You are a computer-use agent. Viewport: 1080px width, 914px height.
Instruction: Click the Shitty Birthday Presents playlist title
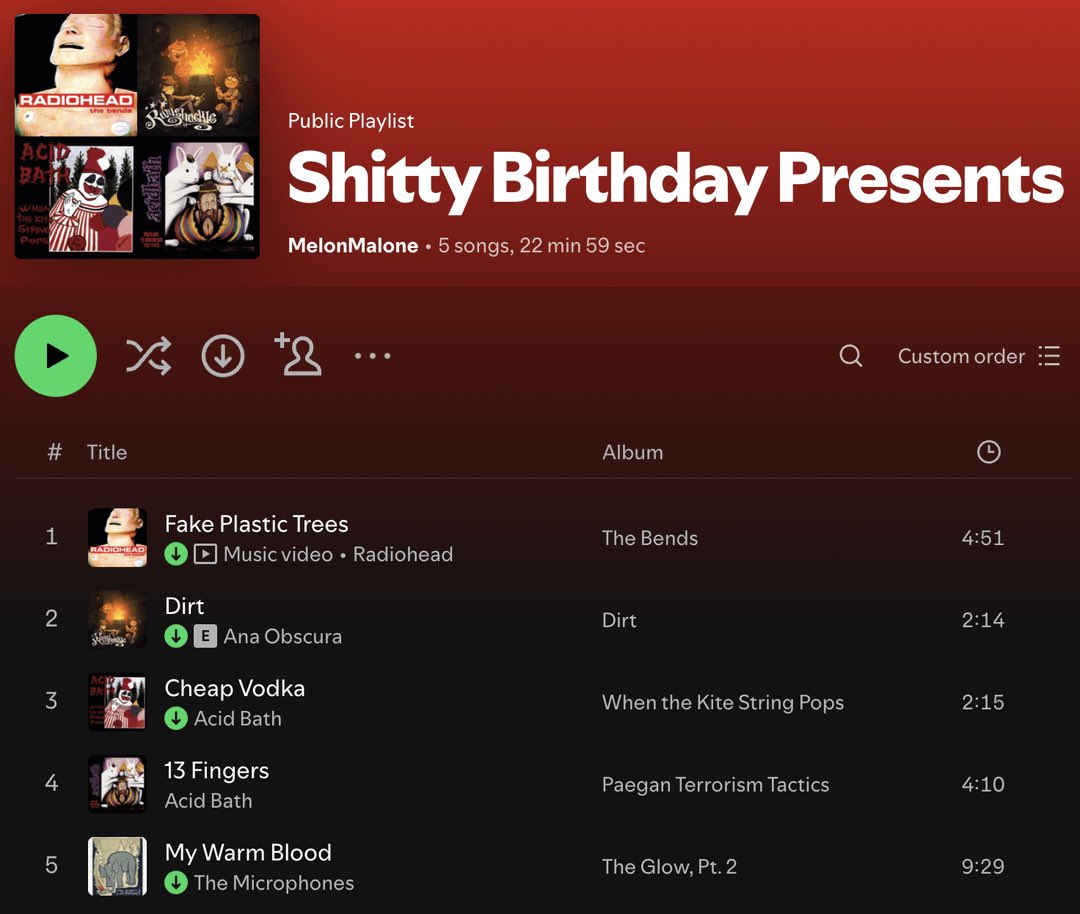(x=676, y=178)
